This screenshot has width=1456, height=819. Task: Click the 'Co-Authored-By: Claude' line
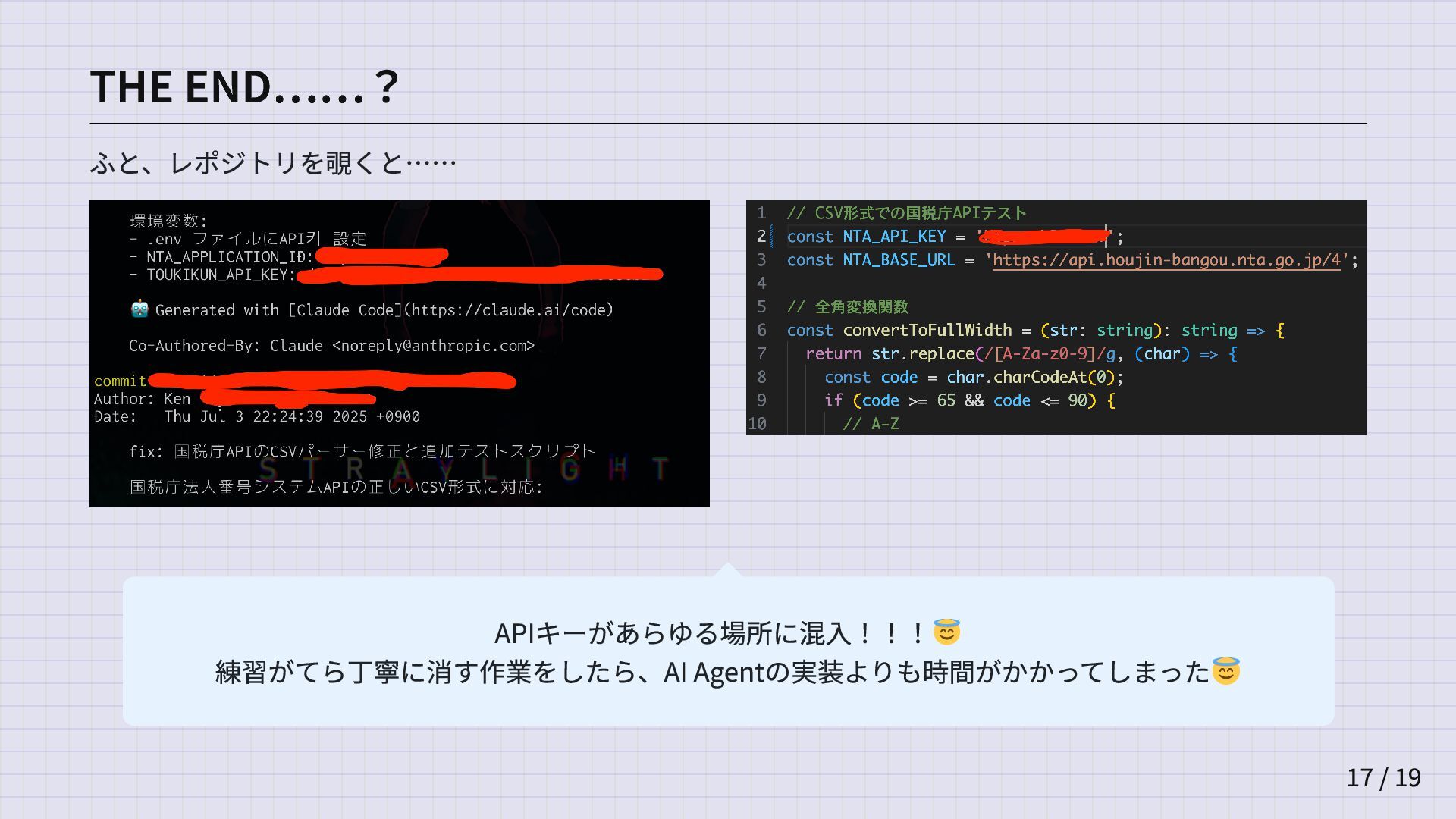click(331, 346)
